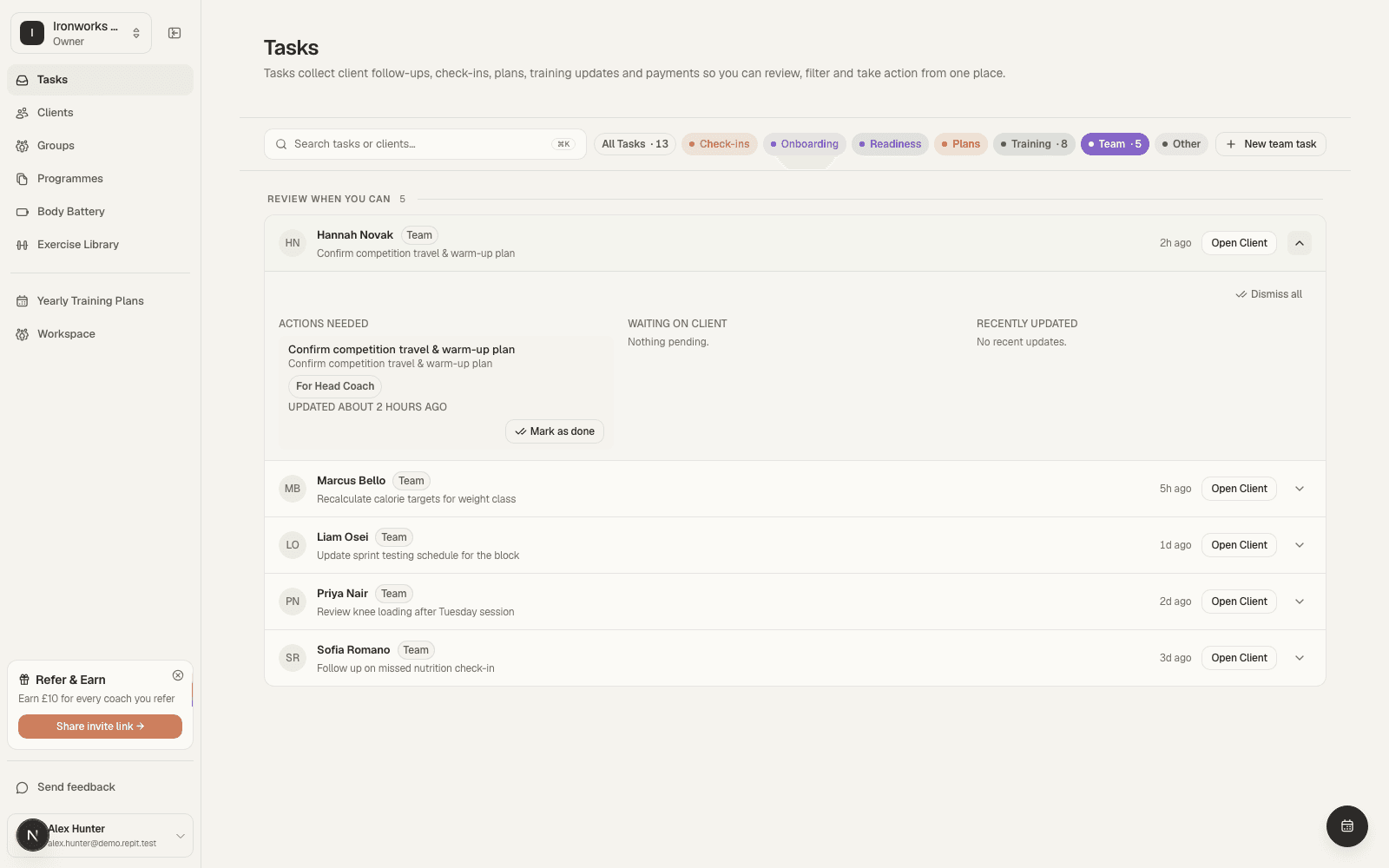Open Body Battery in sidebar
This screenshot has width=1389, height=868.
[100, 212]
